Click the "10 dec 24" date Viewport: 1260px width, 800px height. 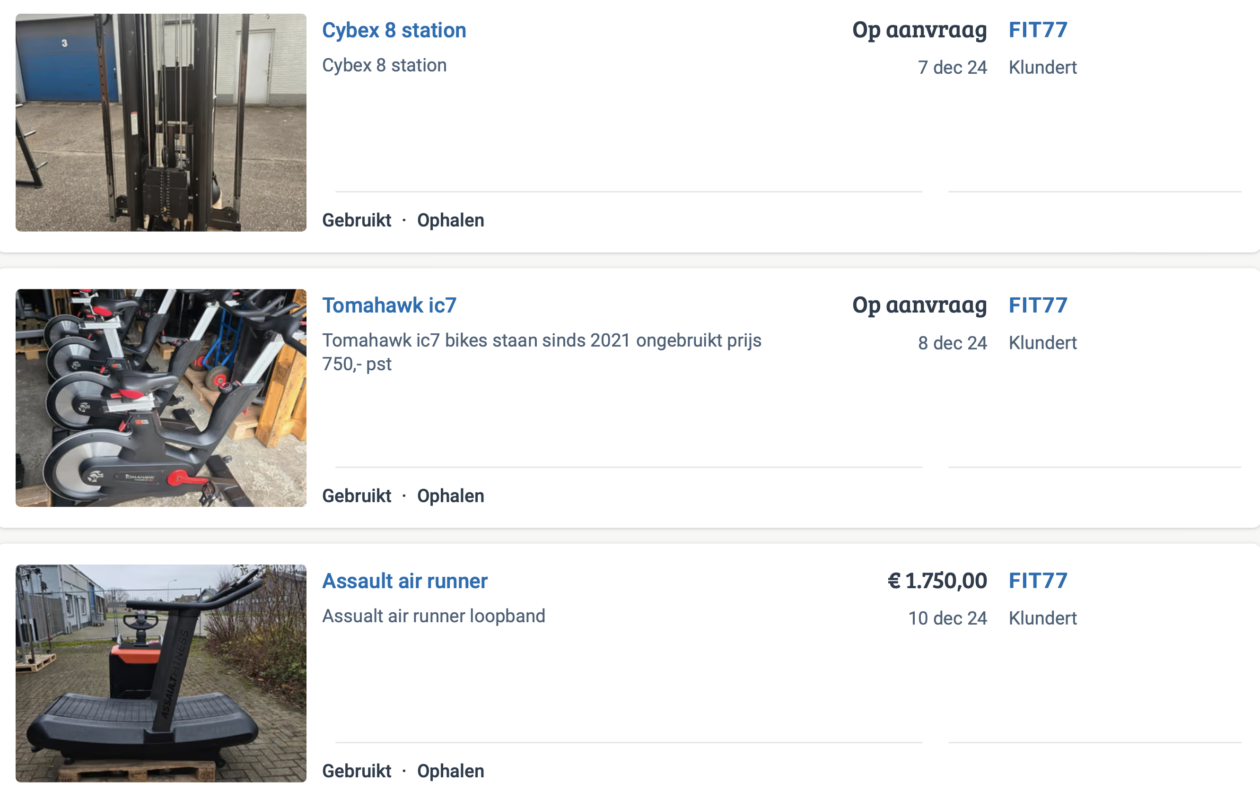(947, 619)
